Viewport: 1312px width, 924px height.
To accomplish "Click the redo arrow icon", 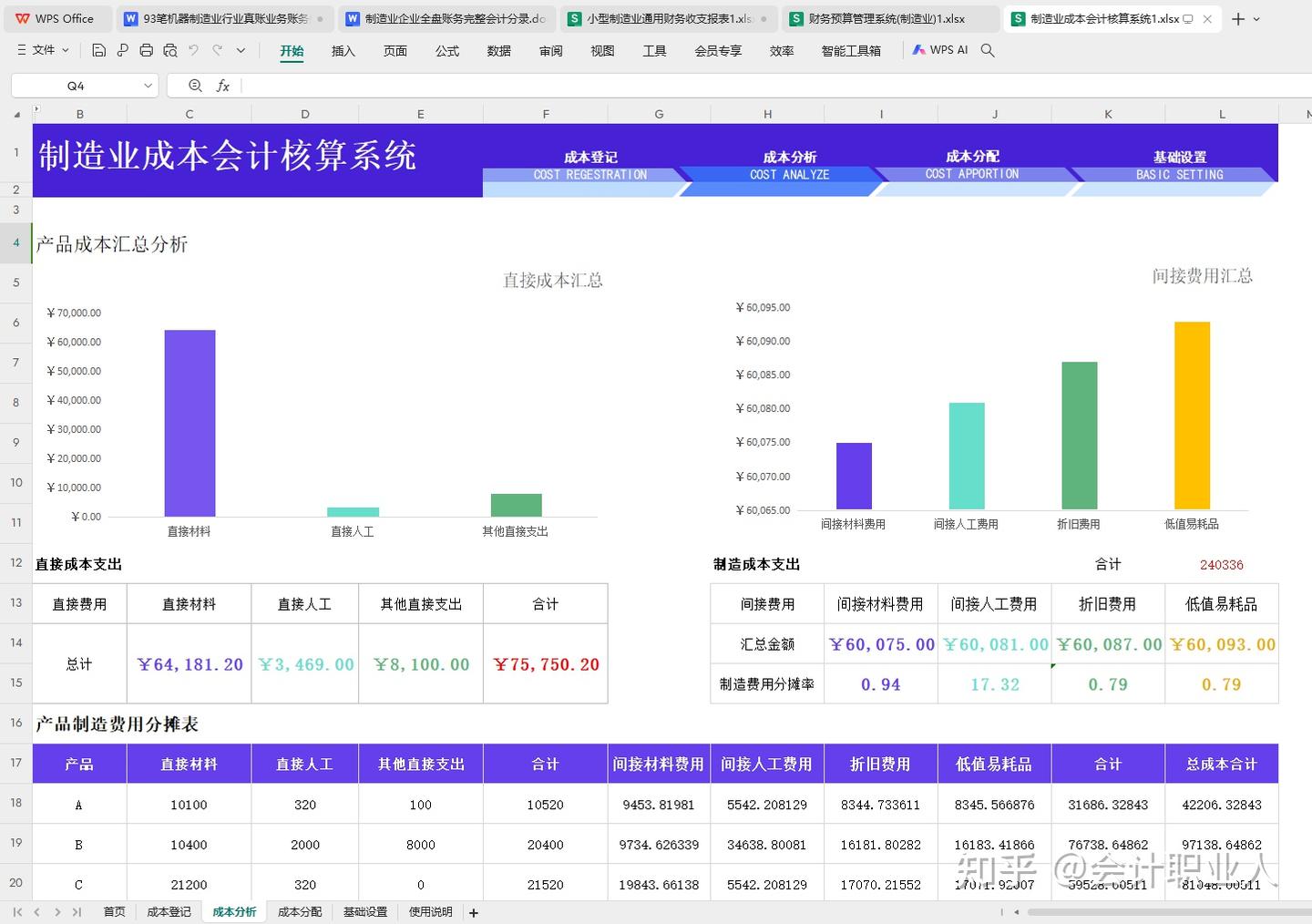I will pos(217,50).
